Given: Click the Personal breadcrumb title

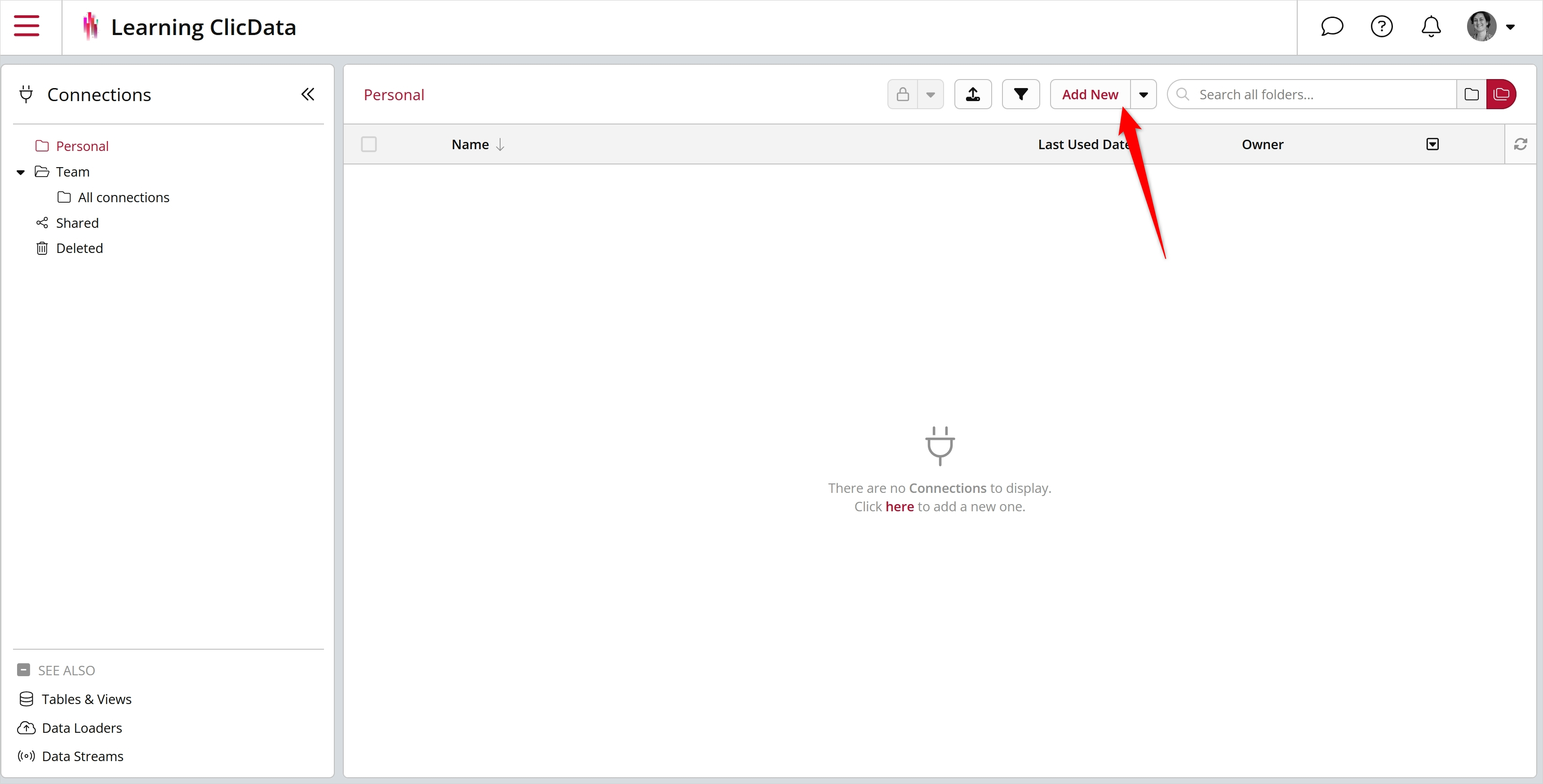Looking at the screenshot, I should [394, 95].
